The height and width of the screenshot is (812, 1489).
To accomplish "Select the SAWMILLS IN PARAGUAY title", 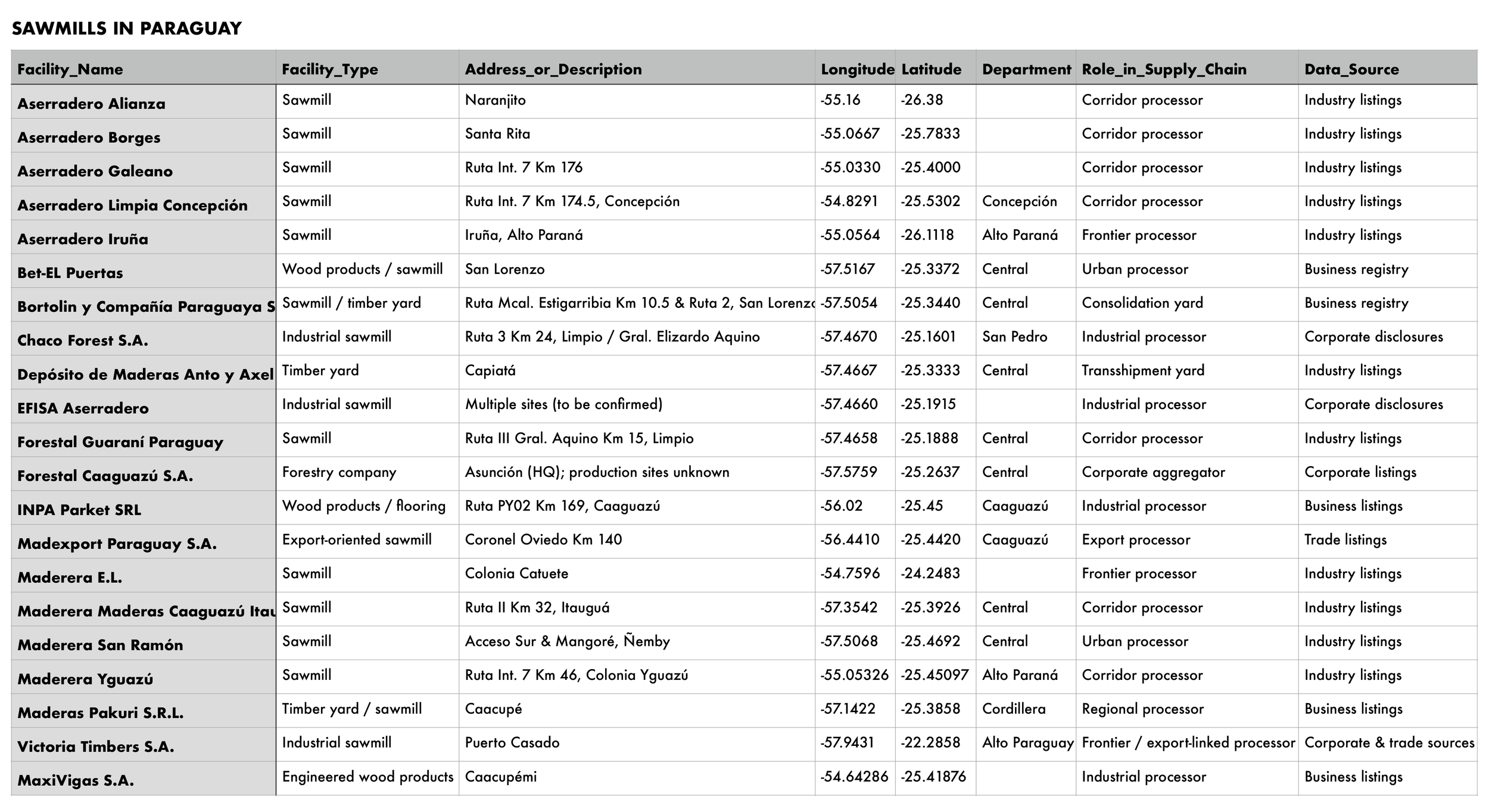I will (x=127, y=27).
